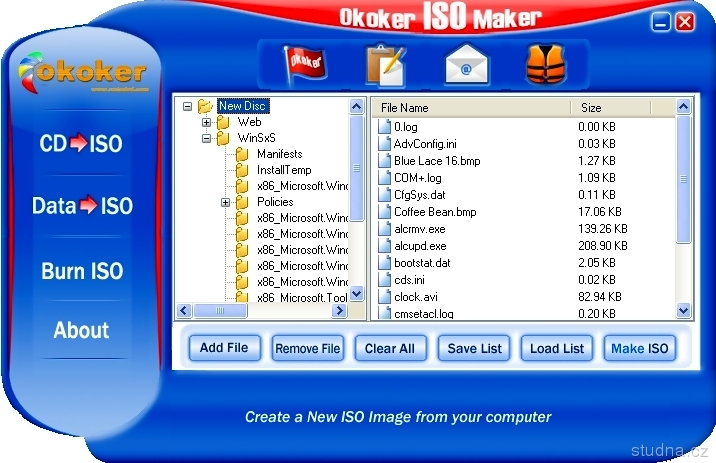The height and width of the screenshot is (463, 716).
Task: Click the Clear All button
Action: tap(389, 348)
